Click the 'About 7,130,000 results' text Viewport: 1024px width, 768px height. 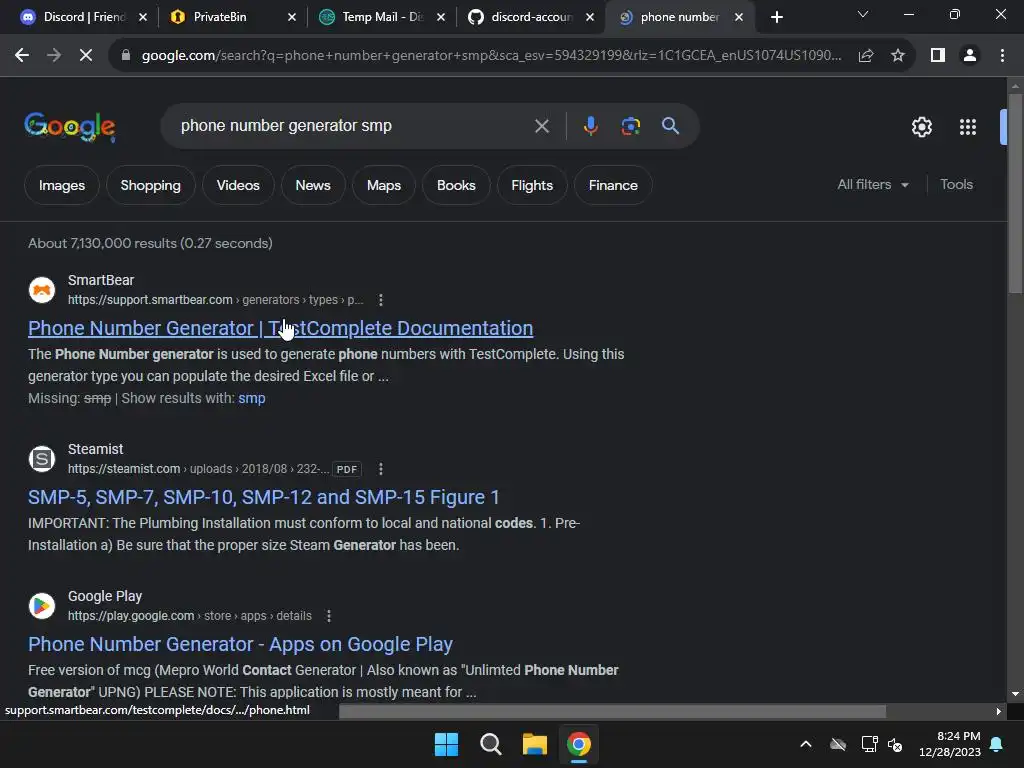[150, 243]
